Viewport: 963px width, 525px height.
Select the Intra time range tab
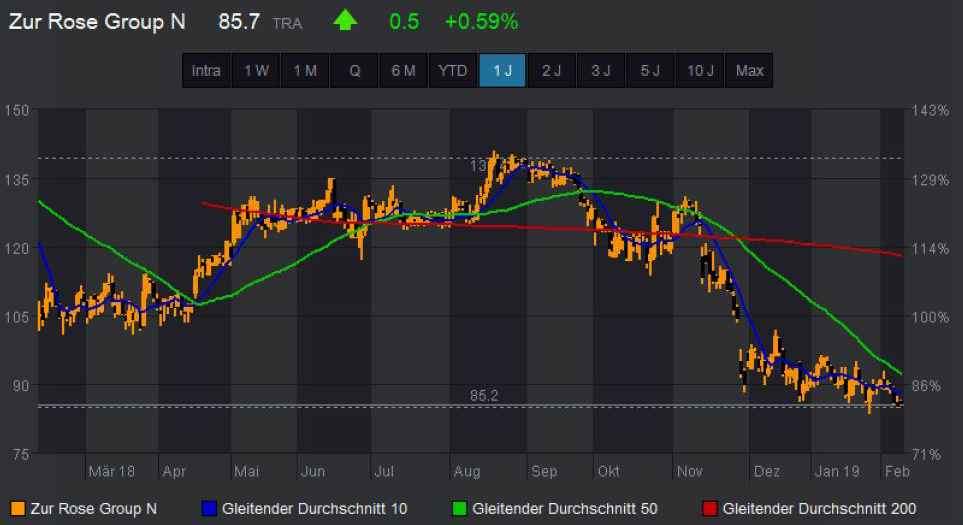coord(206,71)
